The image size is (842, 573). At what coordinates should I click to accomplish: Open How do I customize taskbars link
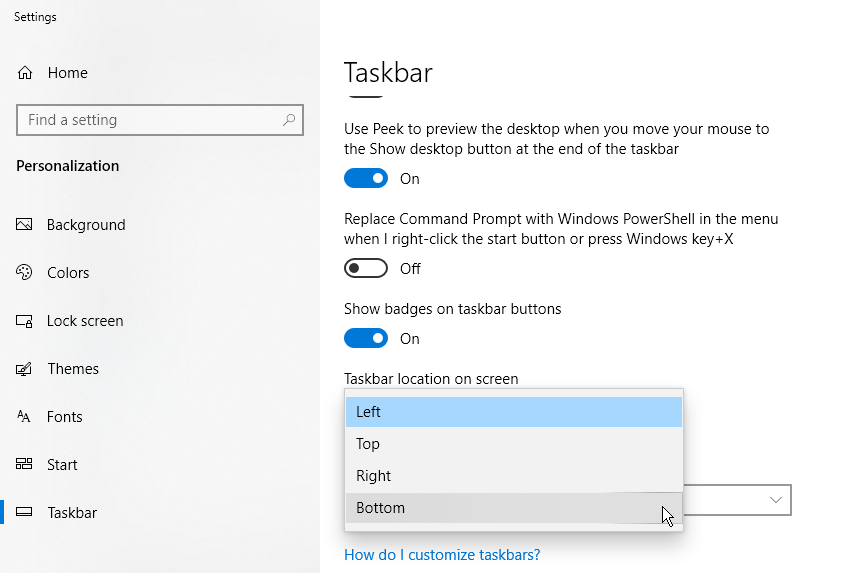[x=442, y=555]
